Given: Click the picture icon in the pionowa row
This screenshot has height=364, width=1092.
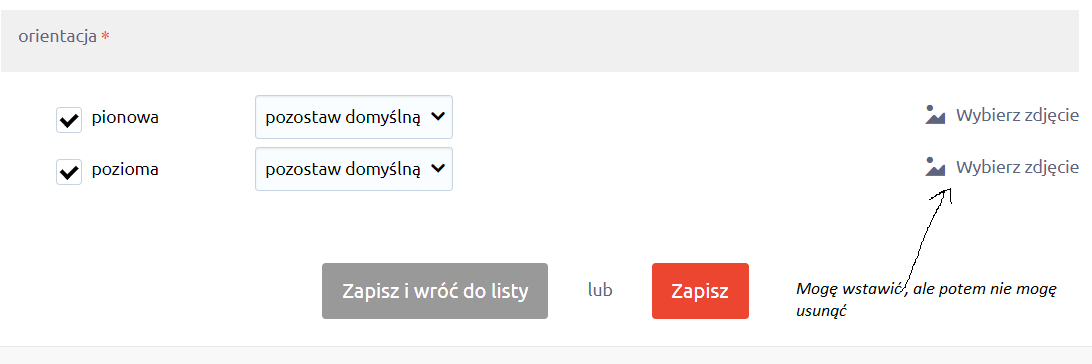Looking at the screenshot, I should coord(935,115).
